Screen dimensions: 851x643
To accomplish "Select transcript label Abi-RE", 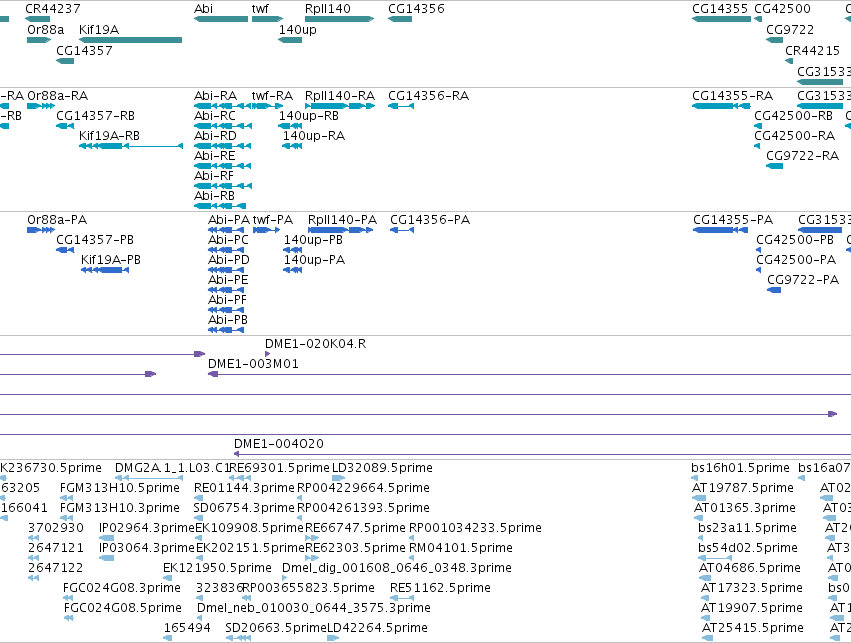I will point(215,156).
